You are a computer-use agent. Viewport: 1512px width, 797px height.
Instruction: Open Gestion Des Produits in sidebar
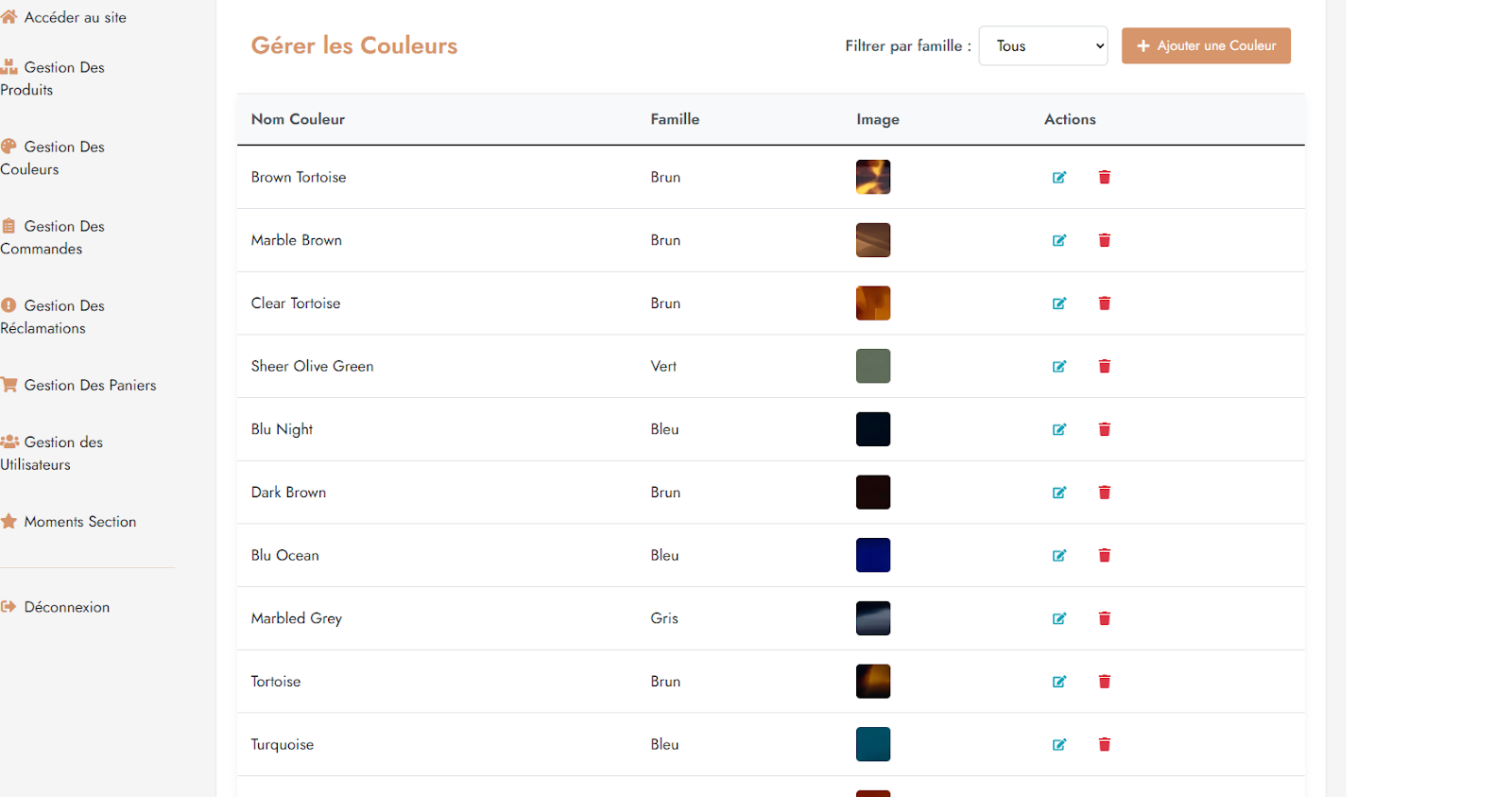53,78
